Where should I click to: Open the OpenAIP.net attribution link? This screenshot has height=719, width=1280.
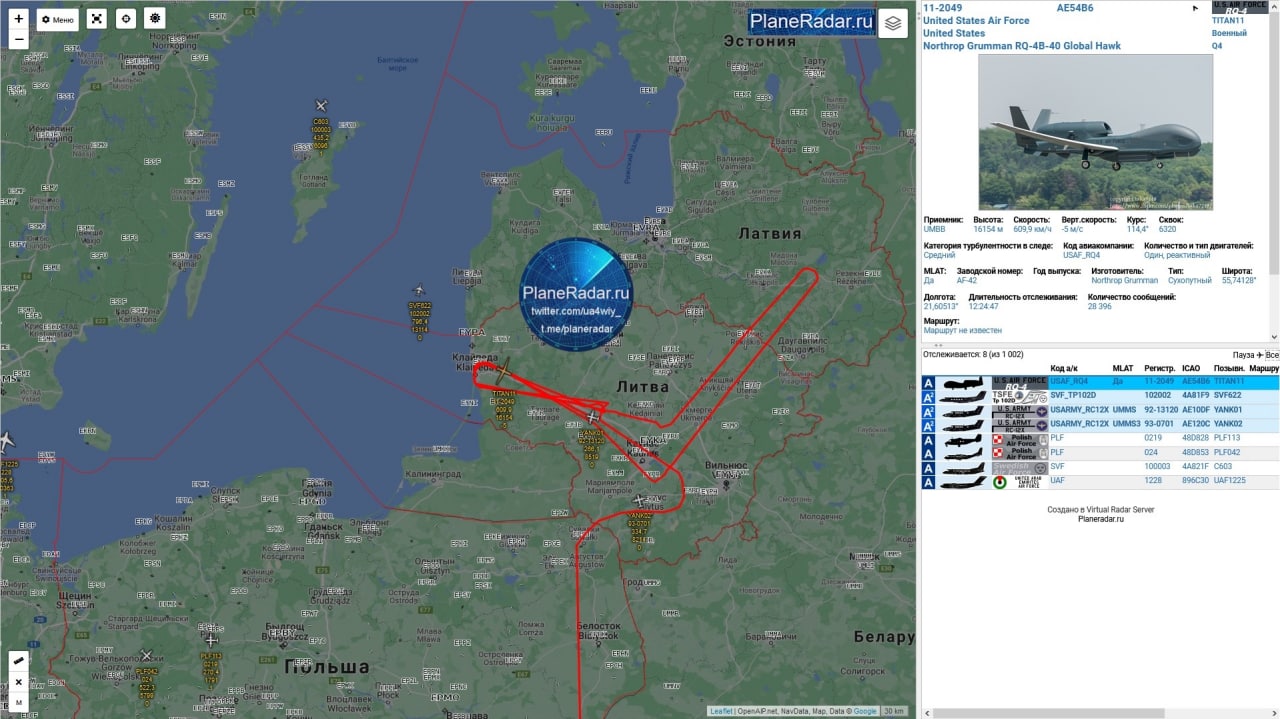pyautogui.click(x=757, y=711)
